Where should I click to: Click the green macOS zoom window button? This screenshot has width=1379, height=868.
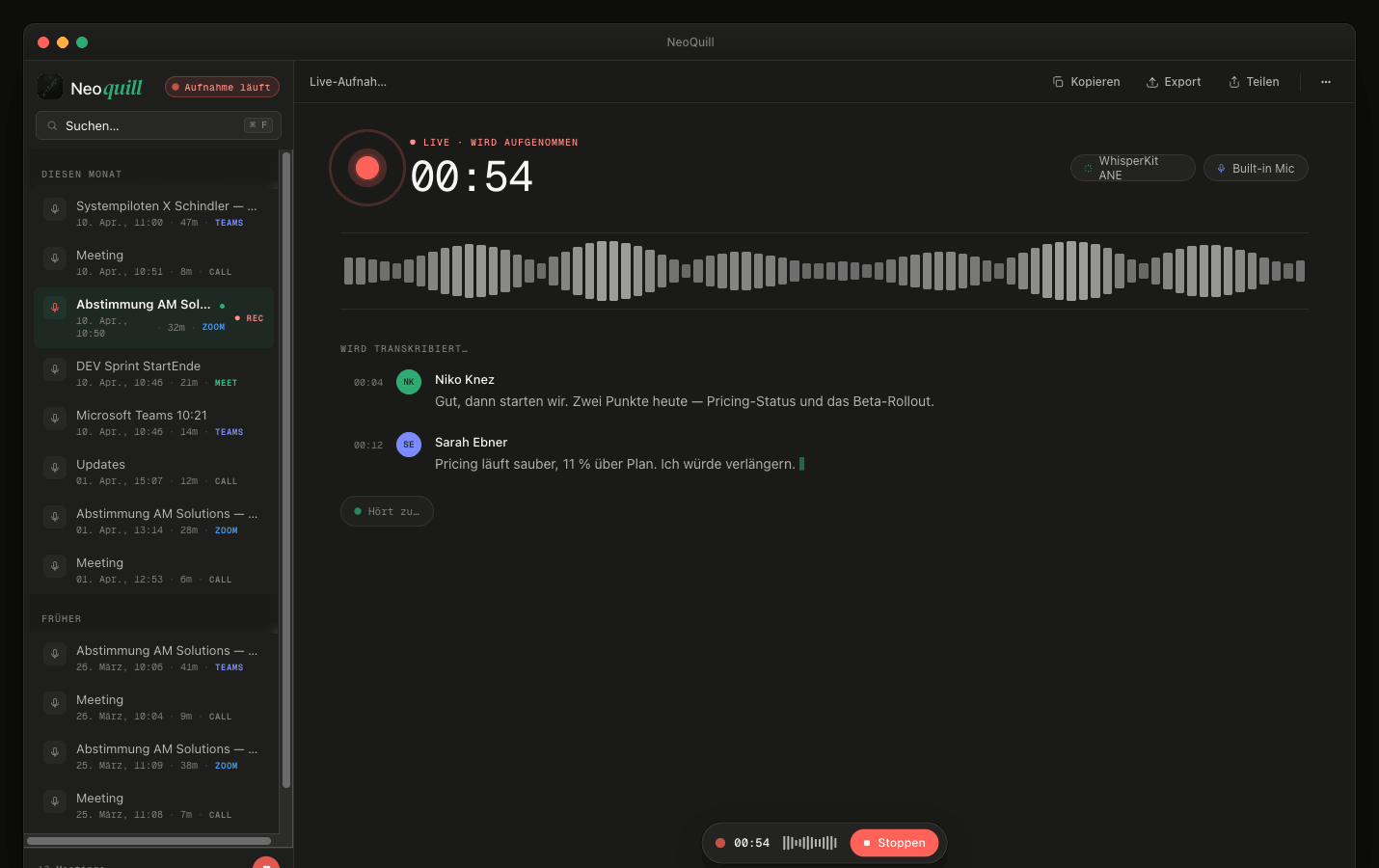pos(82,42)
